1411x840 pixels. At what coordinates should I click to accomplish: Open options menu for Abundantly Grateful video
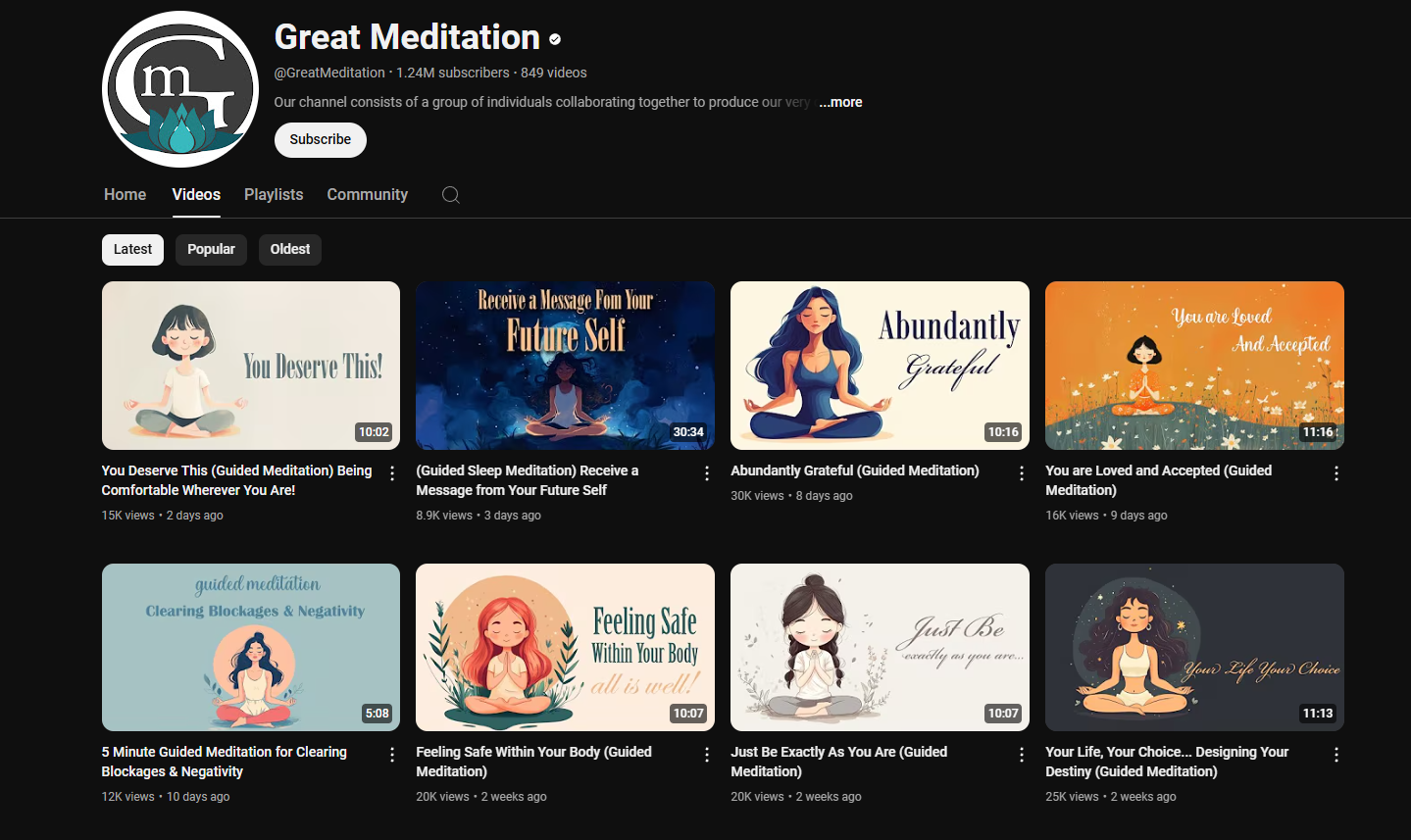click(1022, 473)
